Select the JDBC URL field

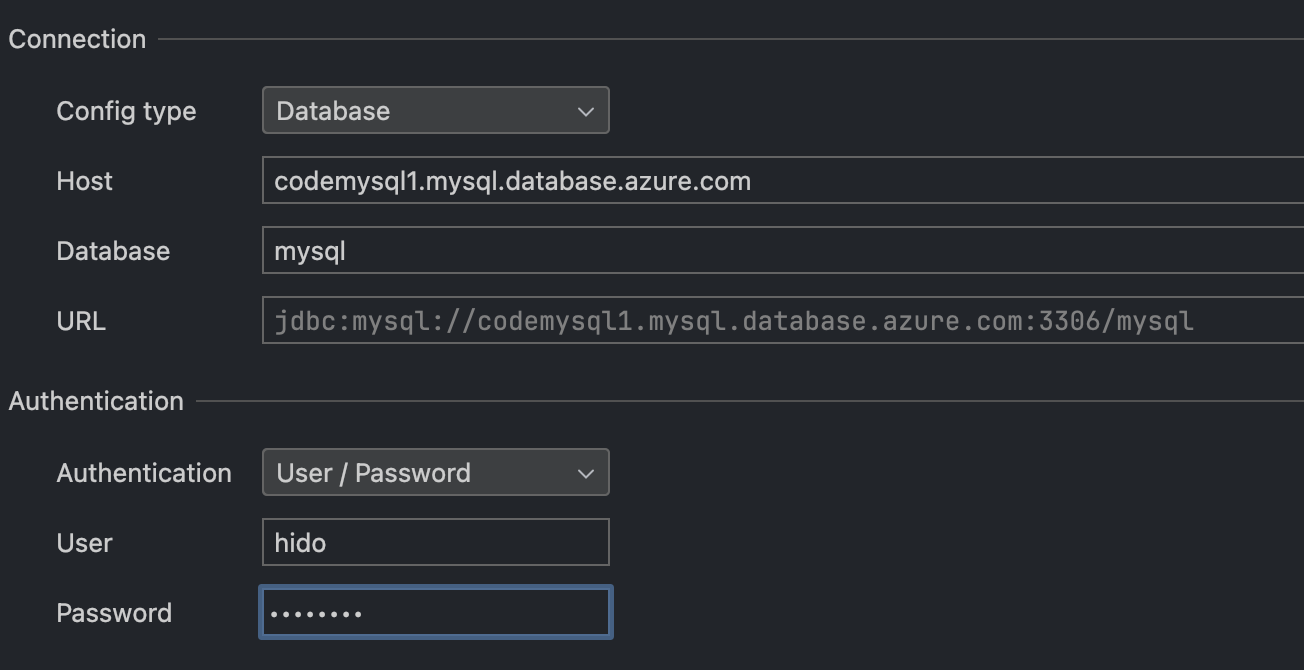click(780, 321)
